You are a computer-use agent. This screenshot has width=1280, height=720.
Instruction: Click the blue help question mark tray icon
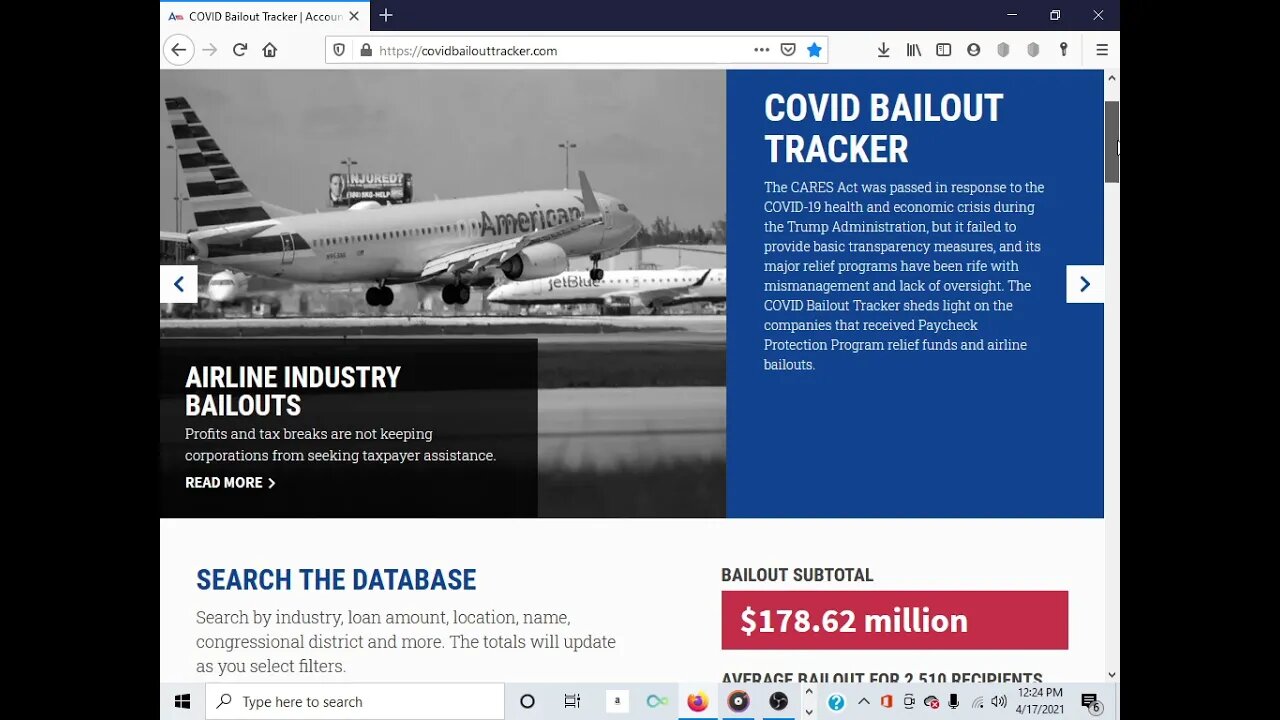(x=837, y=702)
